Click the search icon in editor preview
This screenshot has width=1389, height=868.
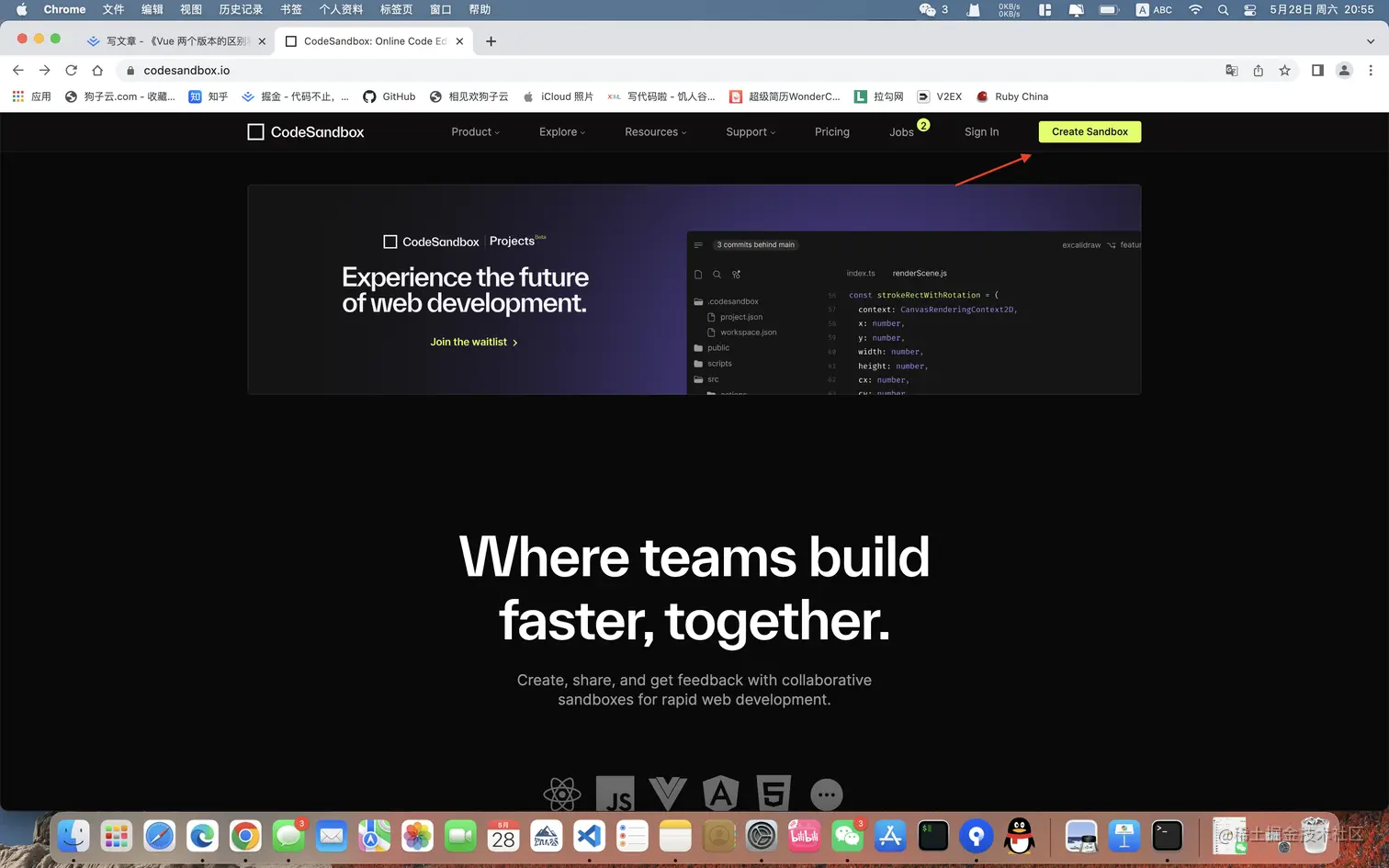coord(717,274)
